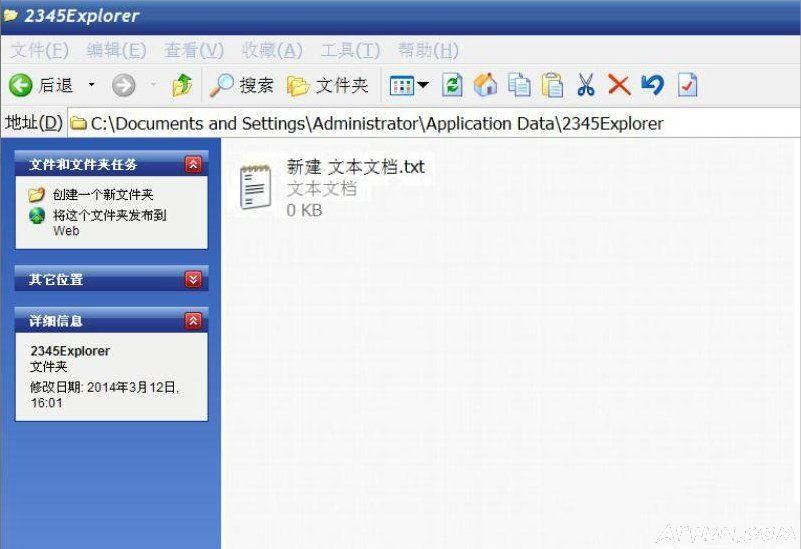Open the Back history dropdown arrow

(91, 84)
